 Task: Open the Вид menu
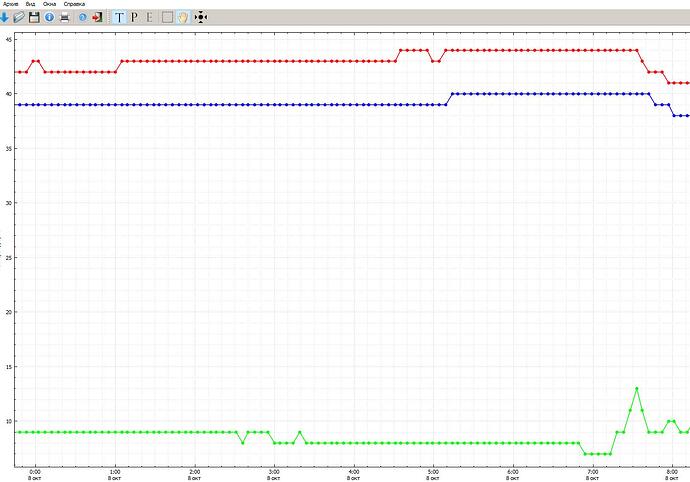33,4
